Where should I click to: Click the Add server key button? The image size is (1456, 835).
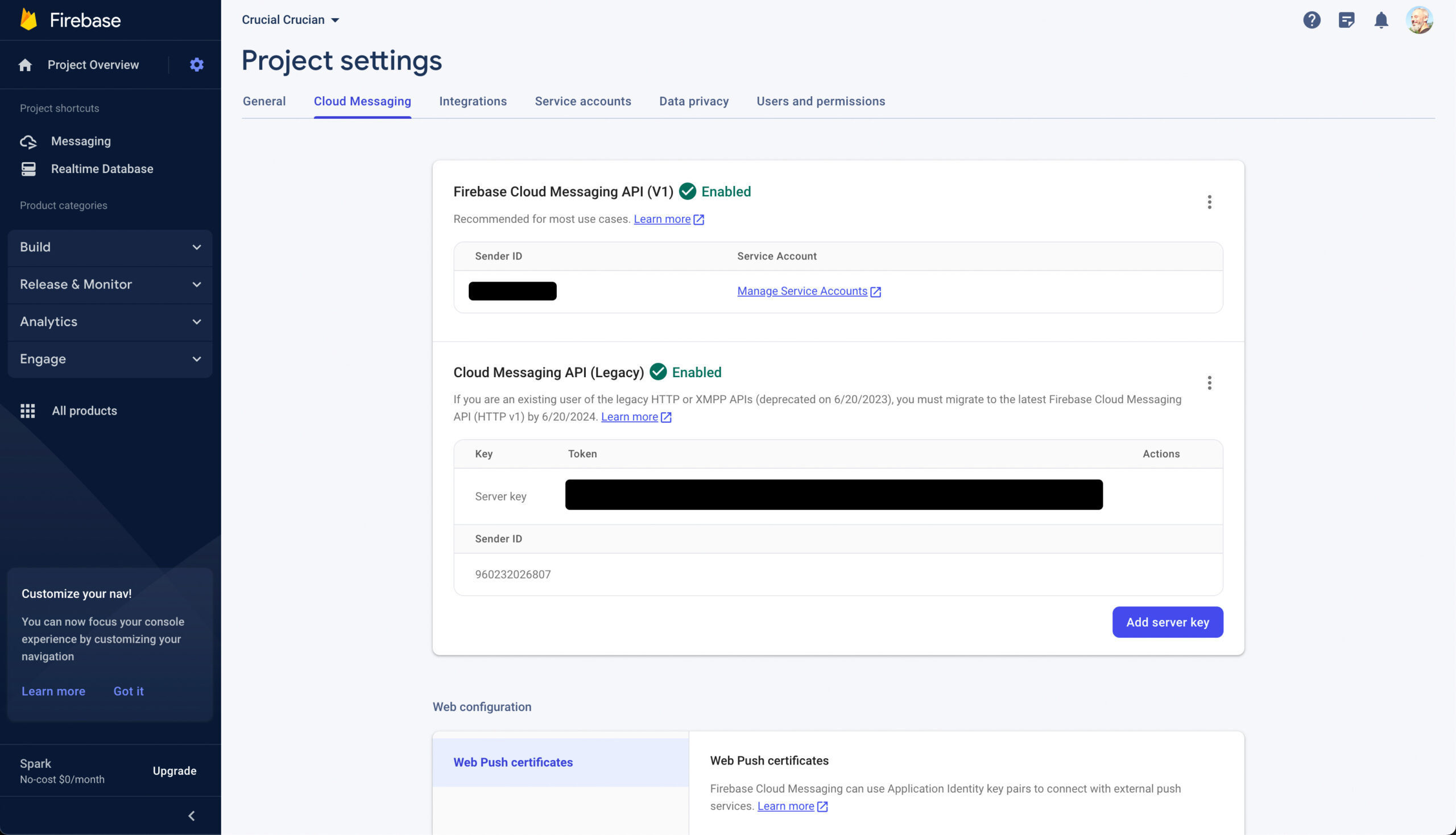(x=1168, y=622)
